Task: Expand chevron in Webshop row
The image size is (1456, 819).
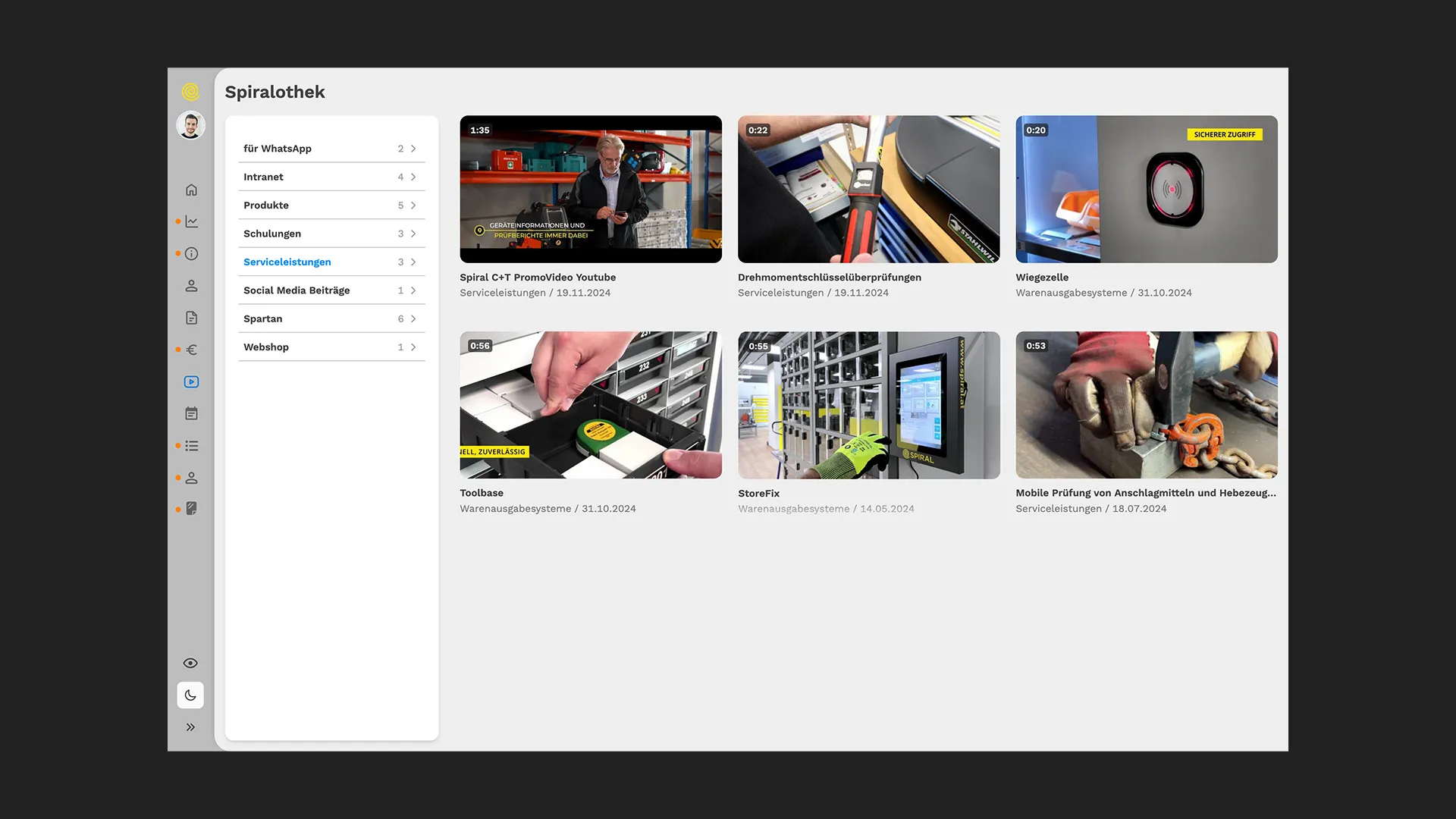Action: pos(413,347)
